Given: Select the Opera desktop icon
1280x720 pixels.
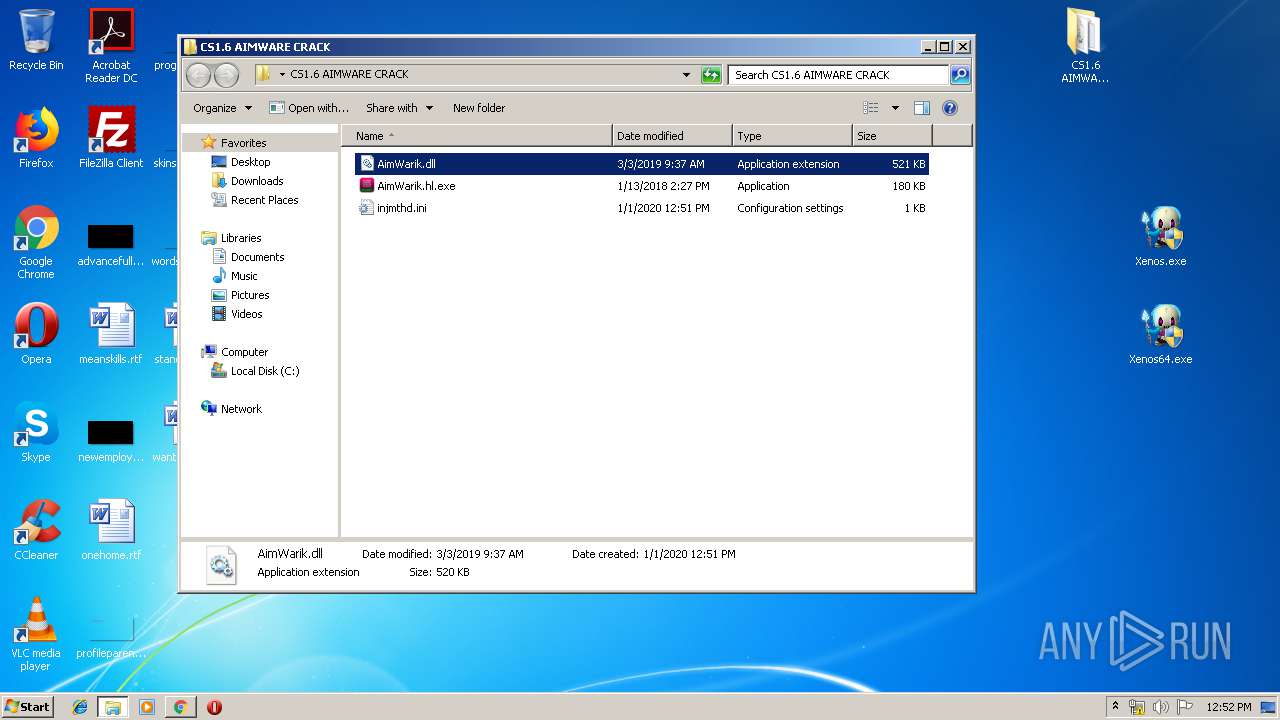Looking at the screenshot, I should pyautogui.click(x=36, y=334).
